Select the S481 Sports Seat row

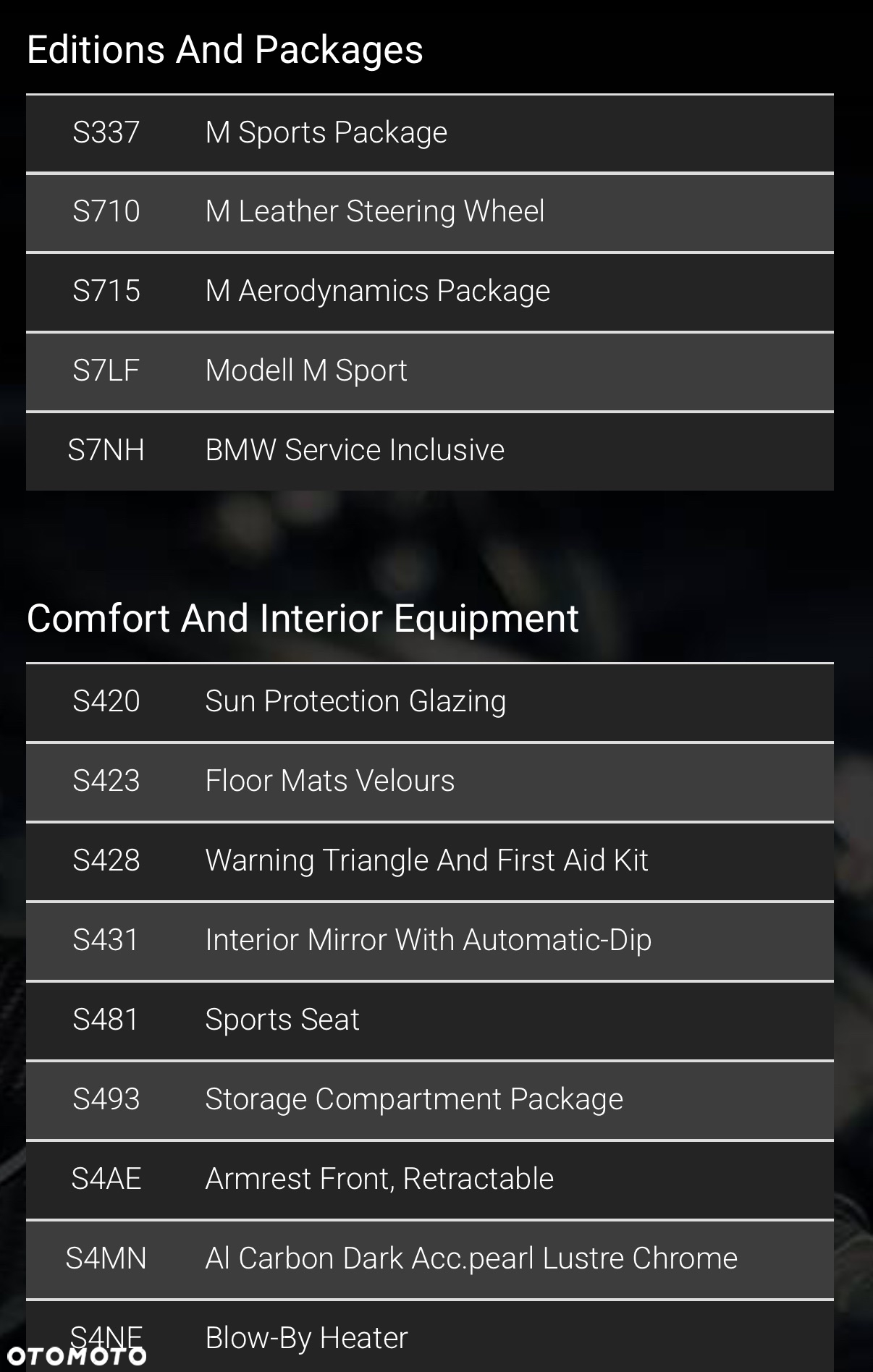click(430, 1020)
